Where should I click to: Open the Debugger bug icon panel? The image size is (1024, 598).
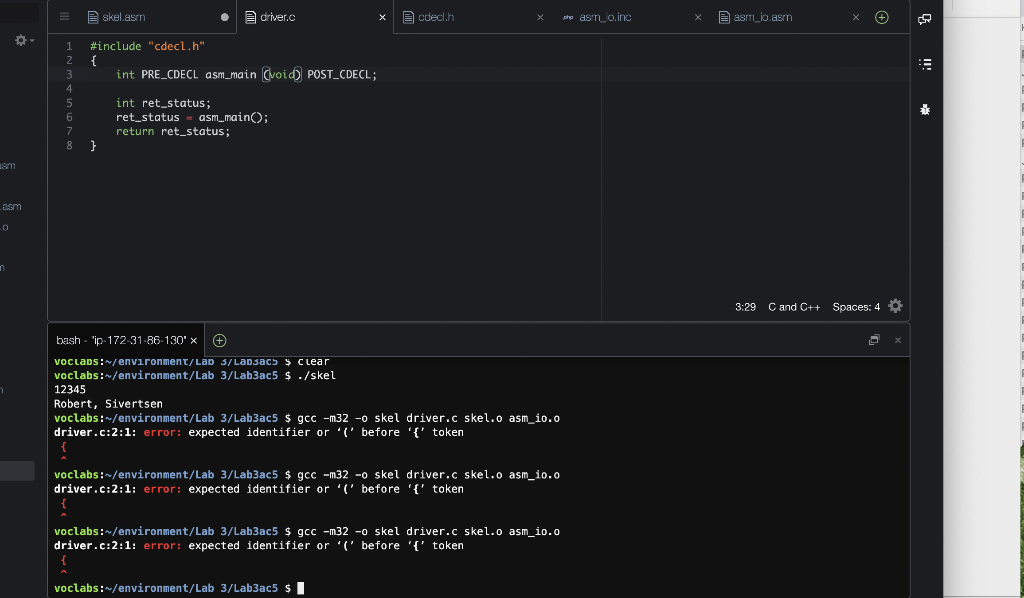pos(925,110)
